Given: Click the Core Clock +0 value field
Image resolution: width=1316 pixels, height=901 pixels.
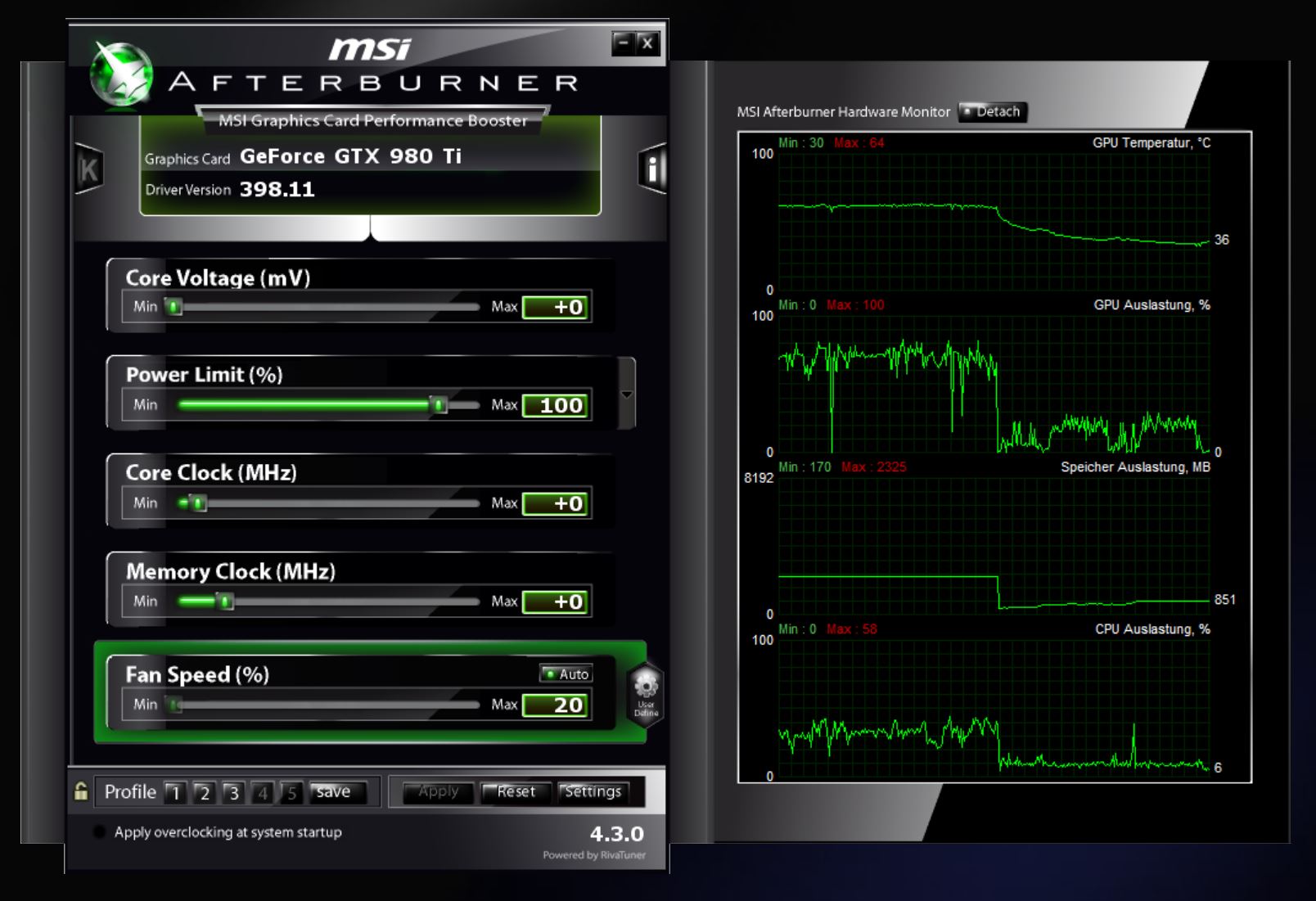Looking at the screenshot, I should click(x=557, y=503).
